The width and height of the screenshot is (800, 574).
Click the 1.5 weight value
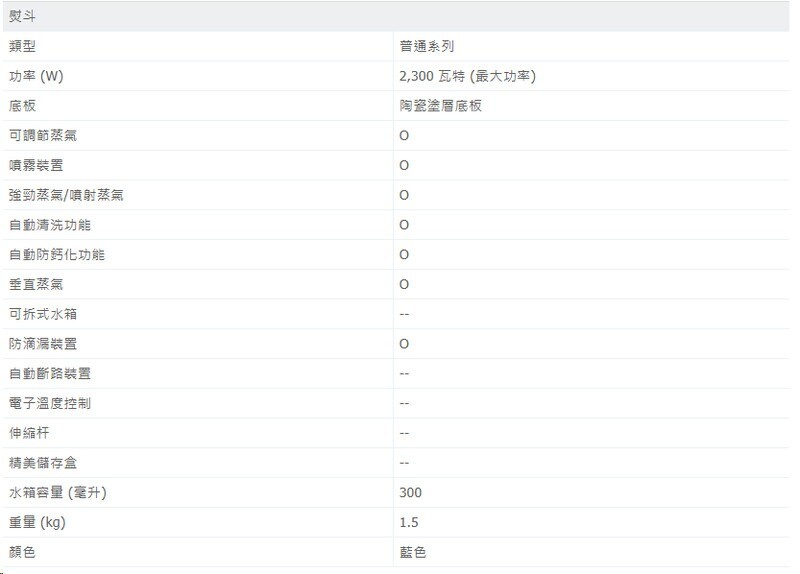[408, 522]
